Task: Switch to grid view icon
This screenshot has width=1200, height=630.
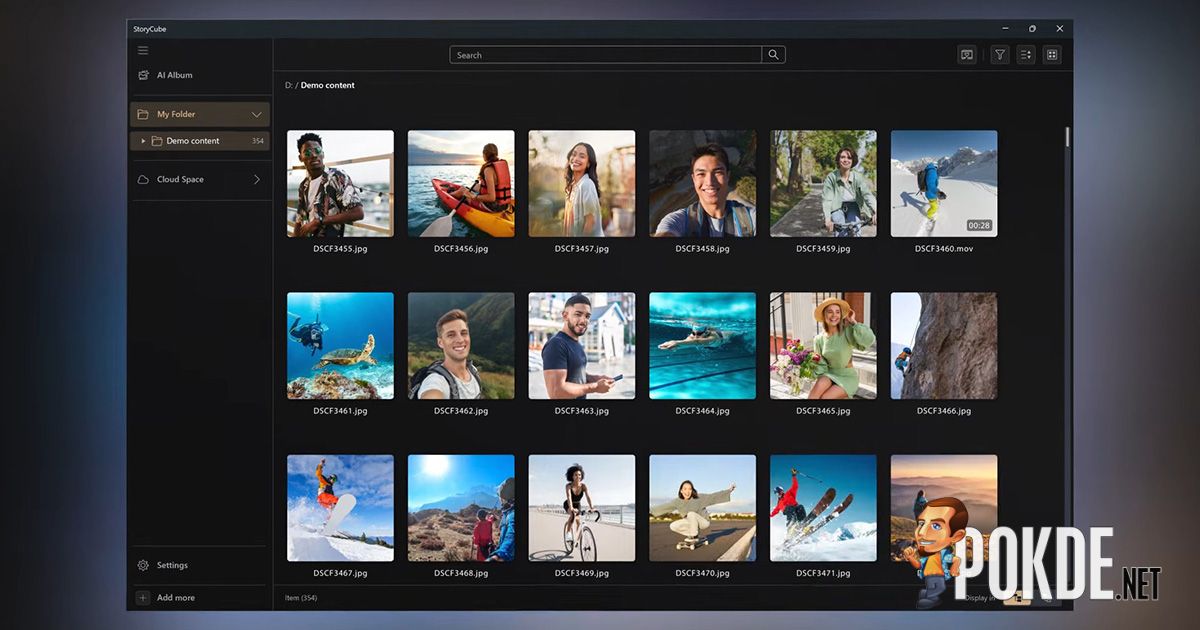Action: [1052, 55]
